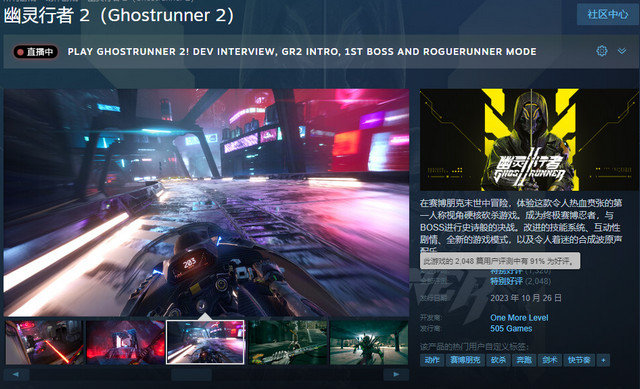The width and height of the screenshot is (640, 389).
Task: Select fourth thumbnail with green sword scene
Action: (x=288, y=342)
